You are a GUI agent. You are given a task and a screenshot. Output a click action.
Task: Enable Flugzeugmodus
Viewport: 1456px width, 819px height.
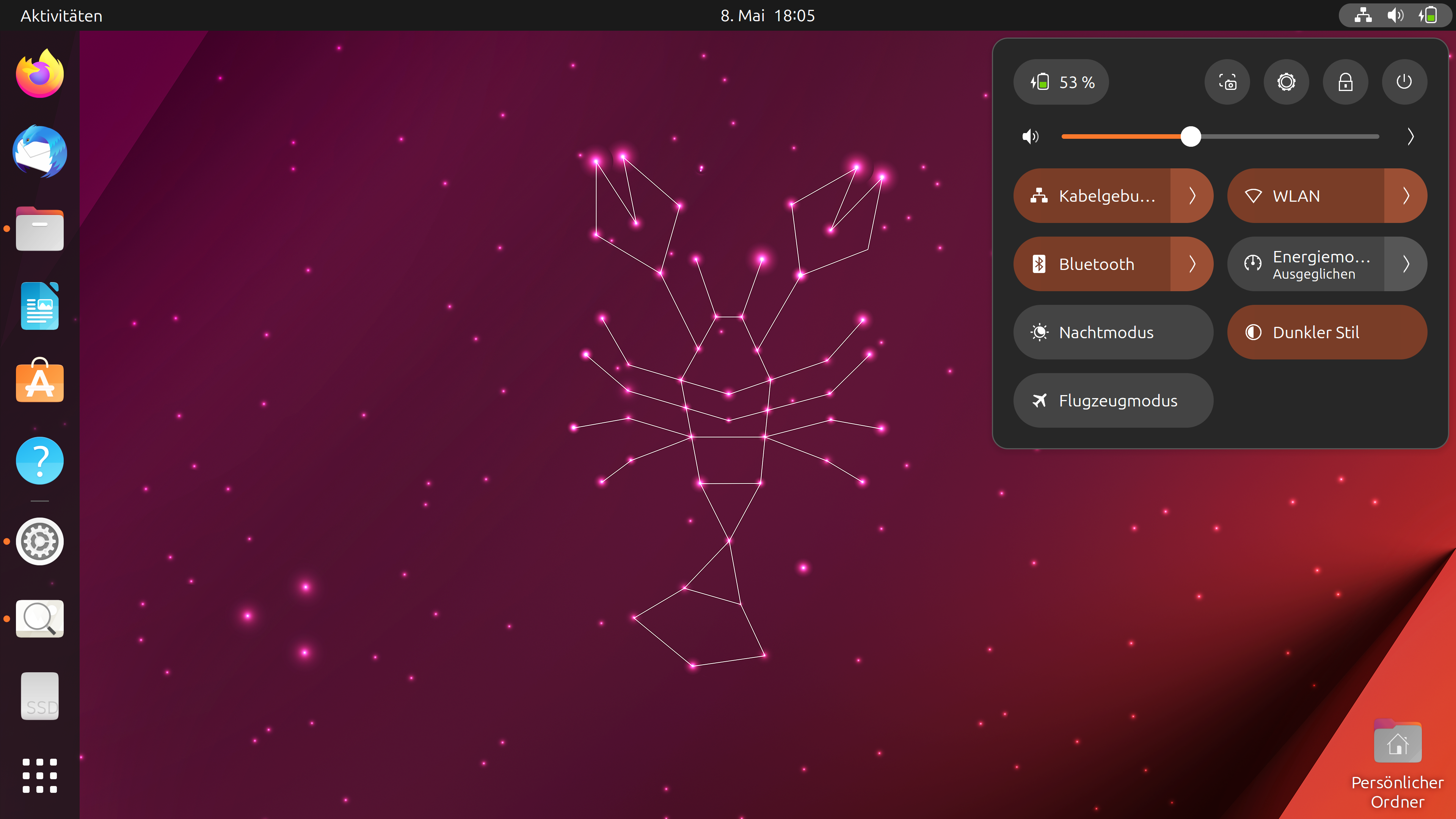click(x=1112, y=400)
